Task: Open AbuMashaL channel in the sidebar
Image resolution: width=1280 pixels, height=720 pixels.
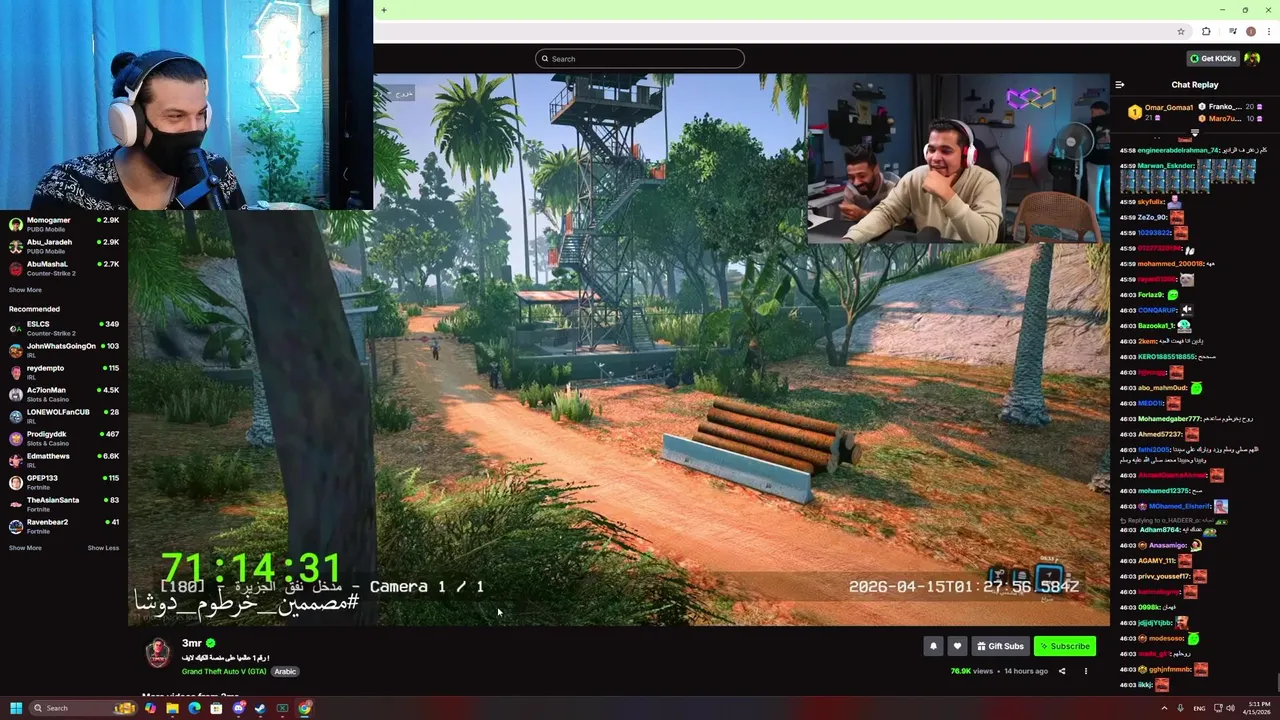Action: [x=64, y=268]
